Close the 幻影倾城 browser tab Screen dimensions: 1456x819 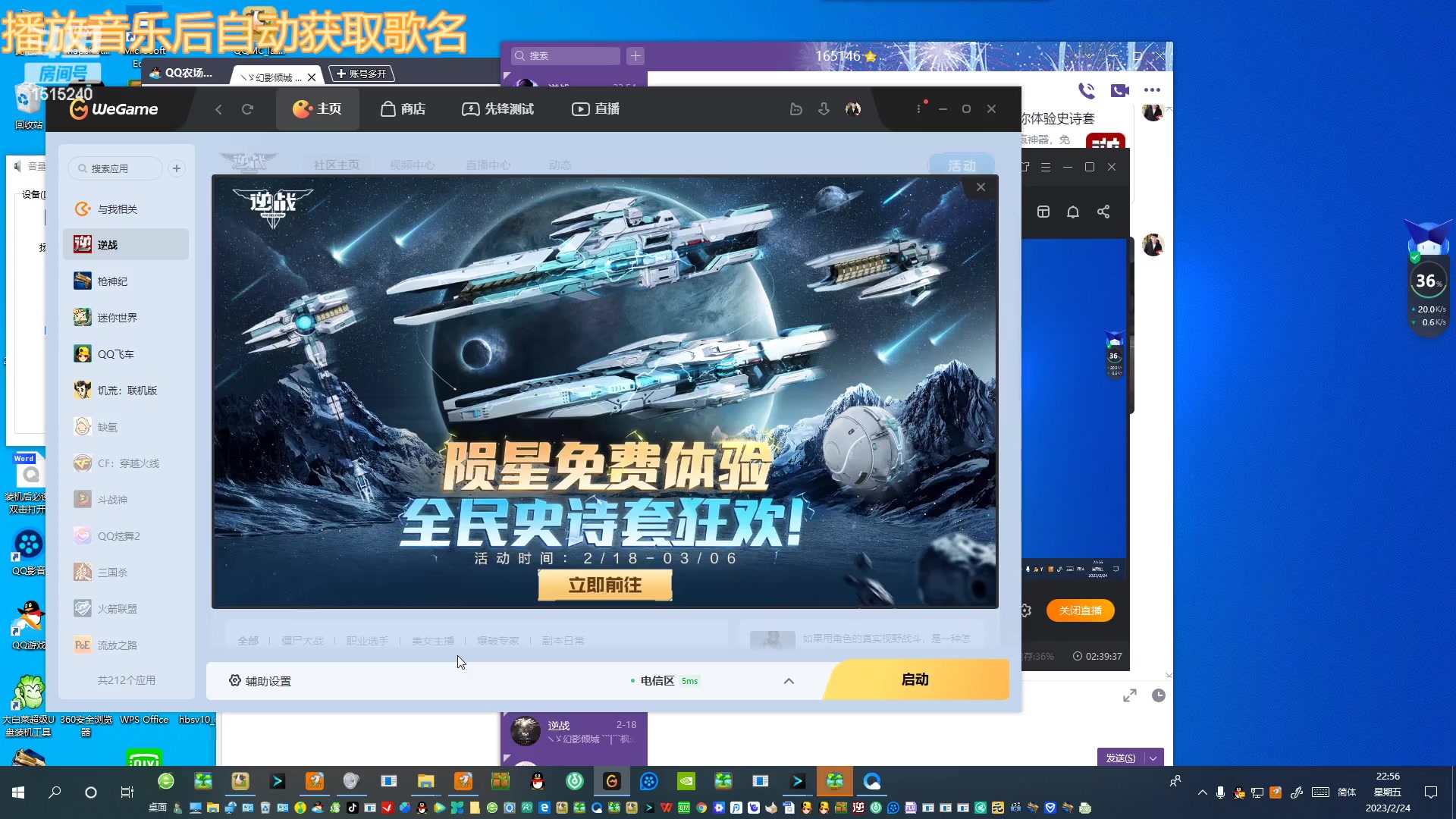(311, 77)
